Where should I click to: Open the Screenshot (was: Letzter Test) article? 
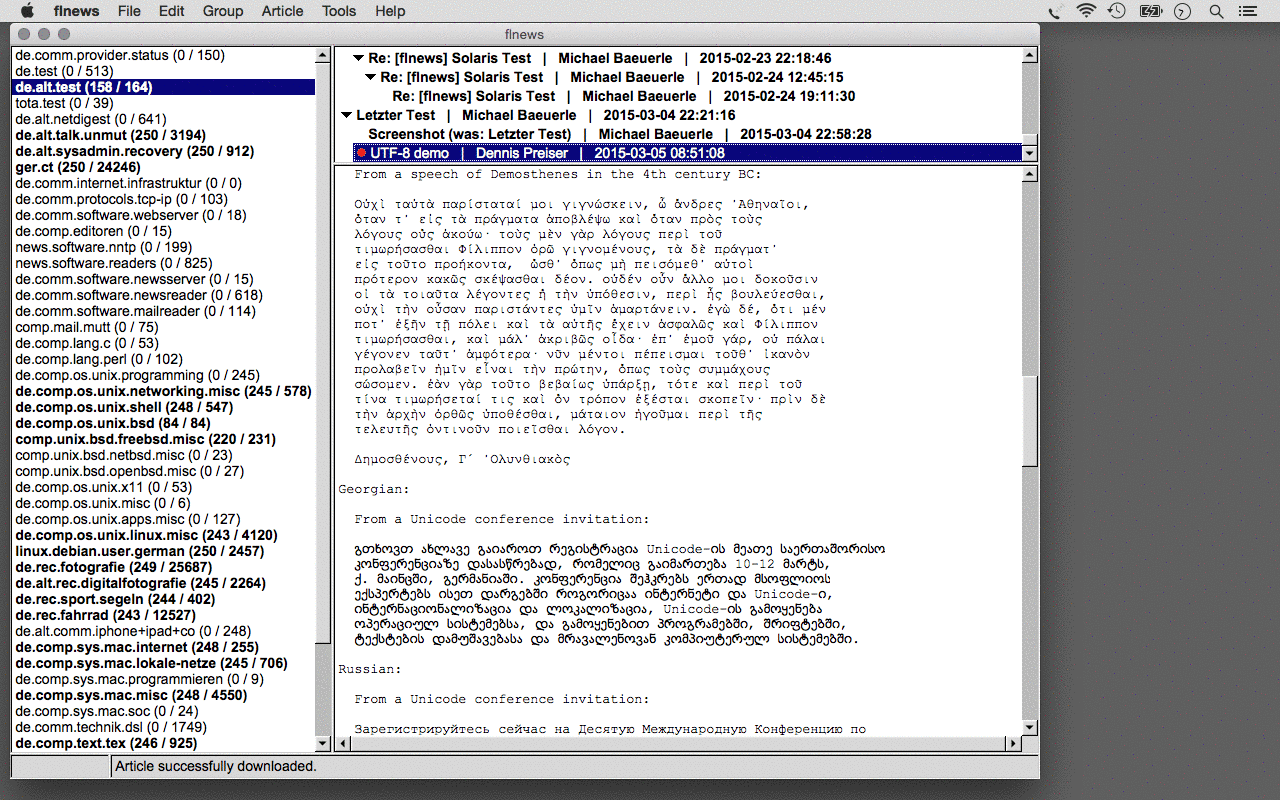[470, 134]
